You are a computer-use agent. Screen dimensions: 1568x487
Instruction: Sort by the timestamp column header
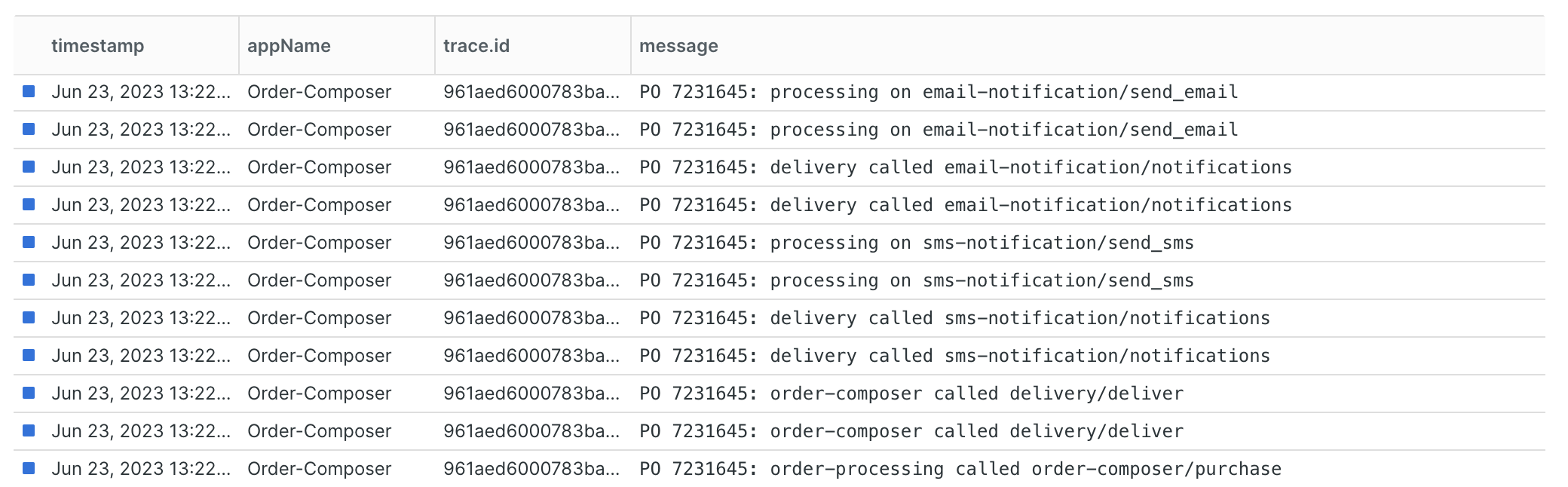tap(97, 46)
